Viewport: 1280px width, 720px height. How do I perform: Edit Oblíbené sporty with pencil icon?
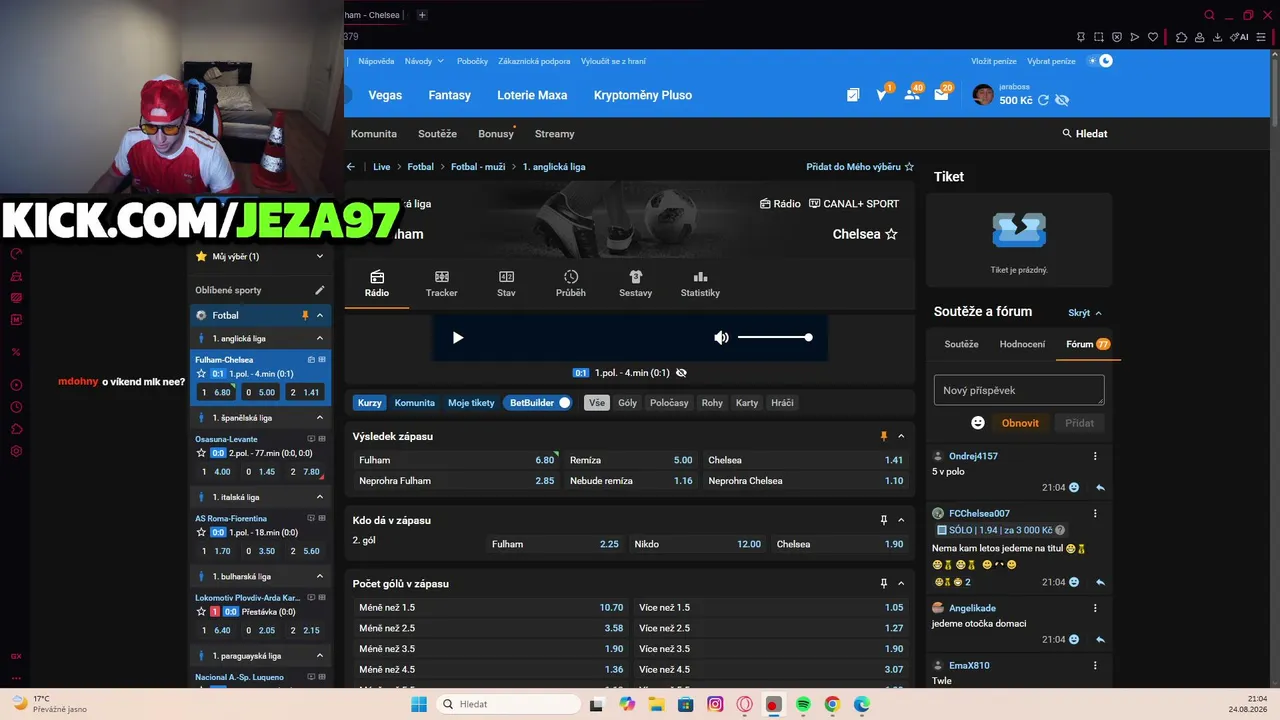[320, 290]
